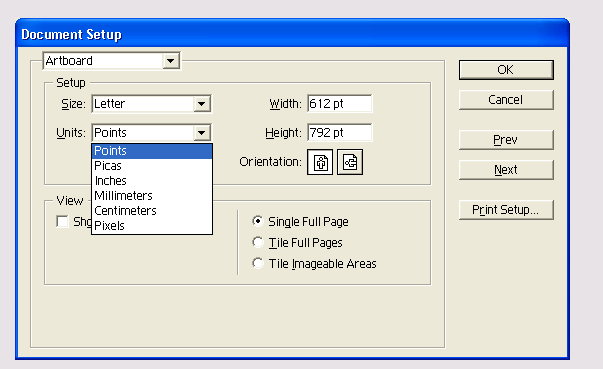
Task: Choose Inches from Units list
Action: click(x=152, y=181)
